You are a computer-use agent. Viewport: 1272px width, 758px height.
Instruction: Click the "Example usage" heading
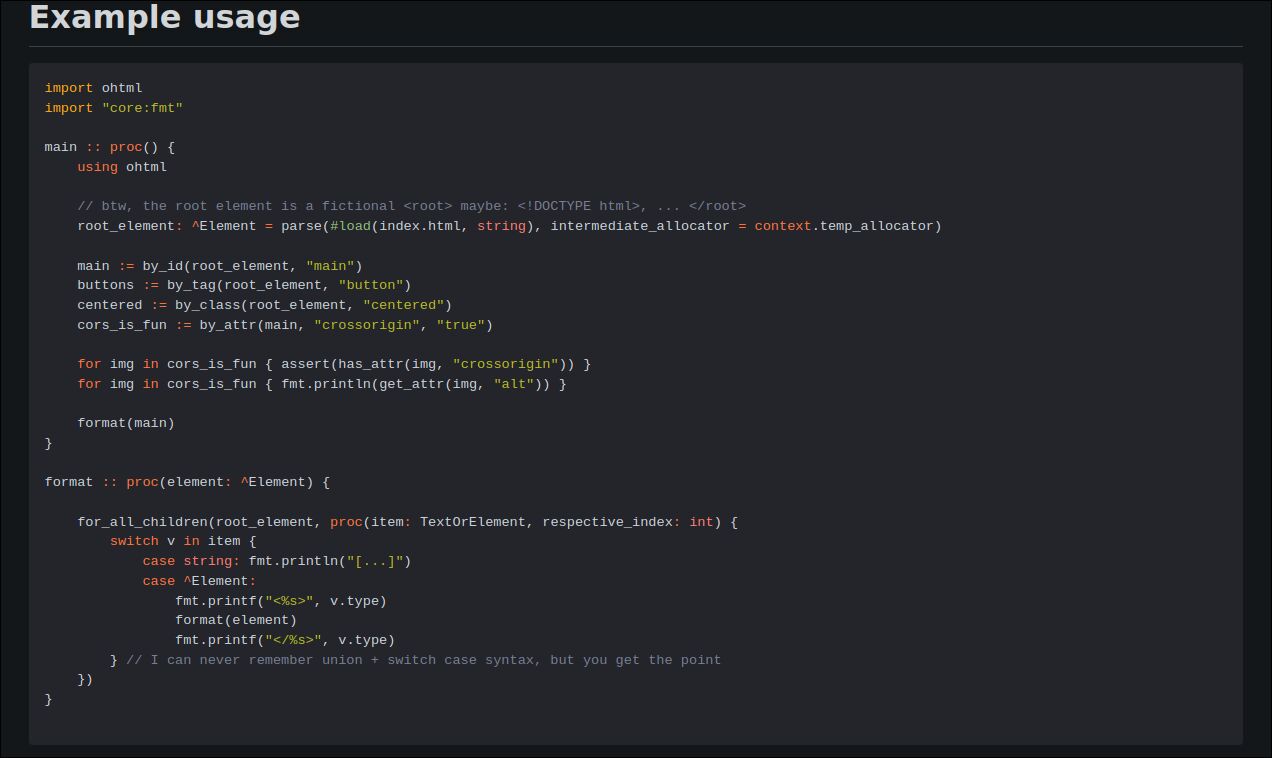pos(165,18)
